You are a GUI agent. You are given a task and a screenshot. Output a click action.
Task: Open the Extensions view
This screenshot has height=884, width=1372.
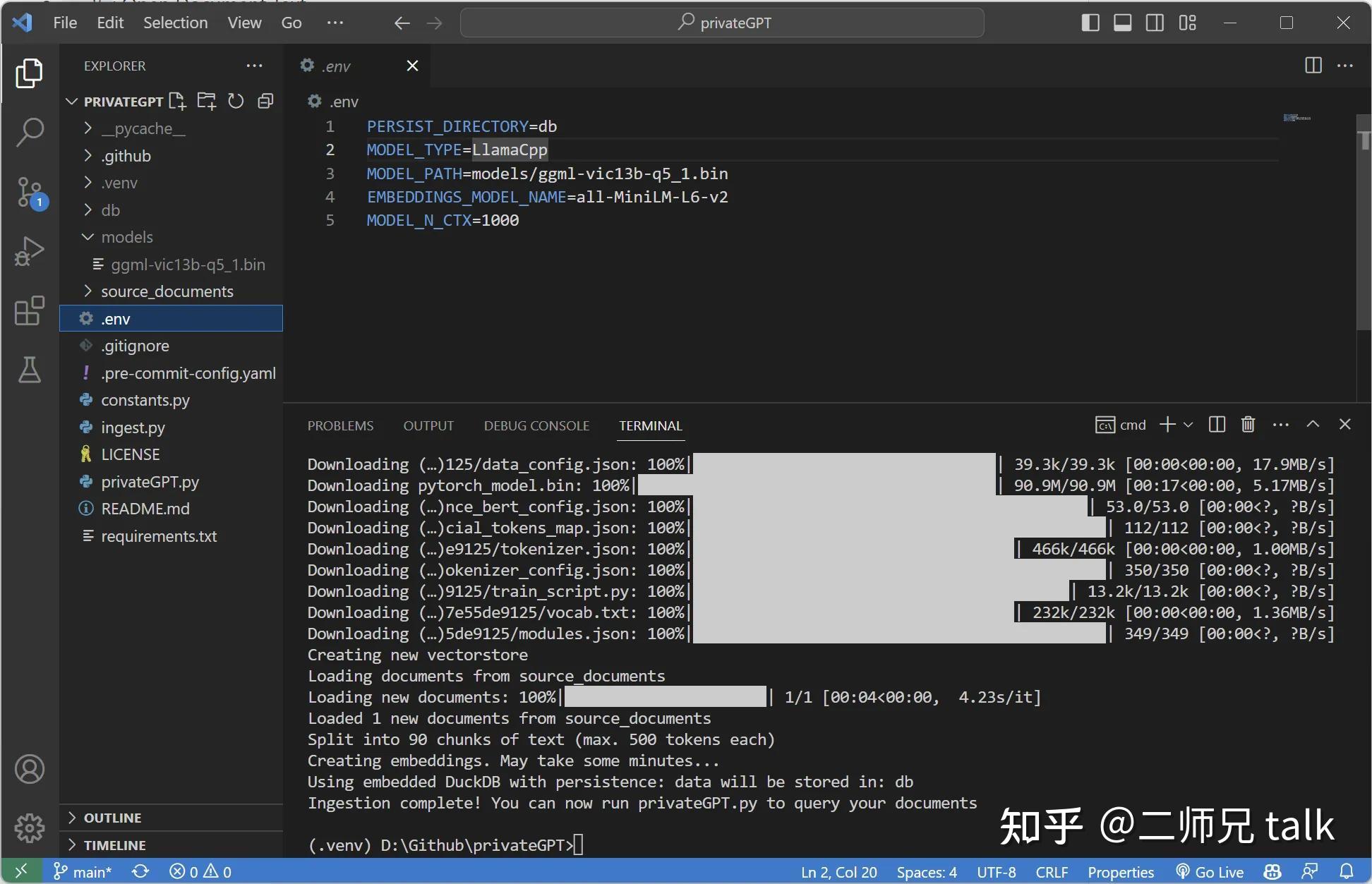pos(30,310)
